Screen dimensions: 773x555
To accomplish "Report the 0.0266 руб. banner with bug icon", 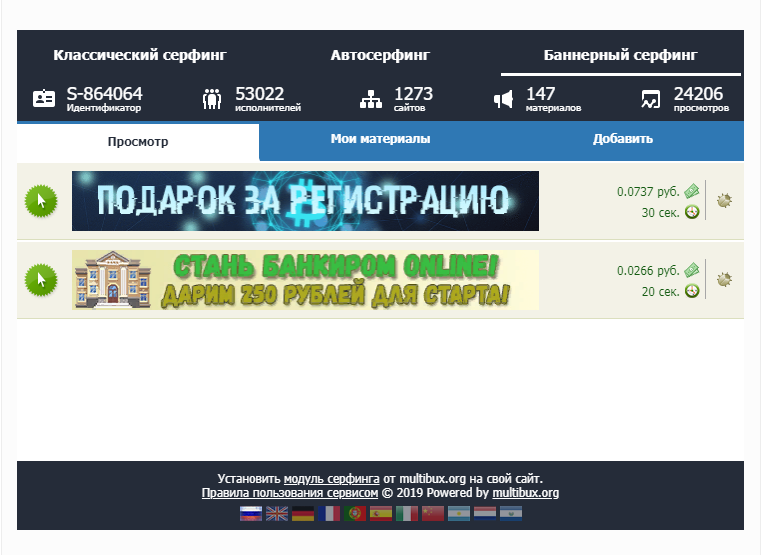I will pyautogui.click(x=724, y=279).
